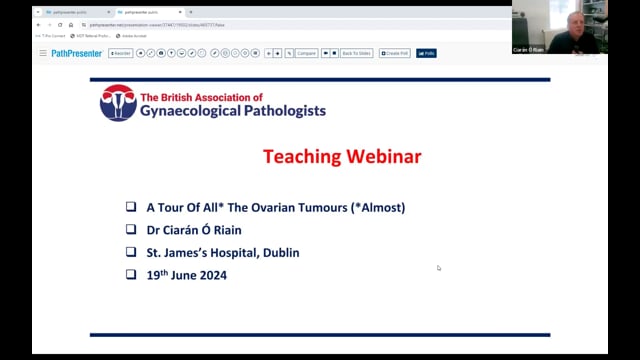640x360 pixels.
Task: Select the pencil annotation tool icon
Action: pyautogui.click(x=215, y=53)
